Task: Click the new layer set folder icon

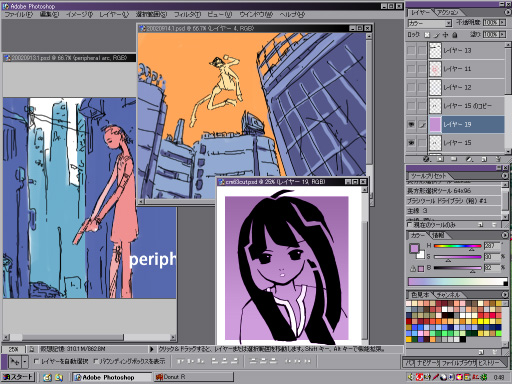Action: click(x=454, y=159)
